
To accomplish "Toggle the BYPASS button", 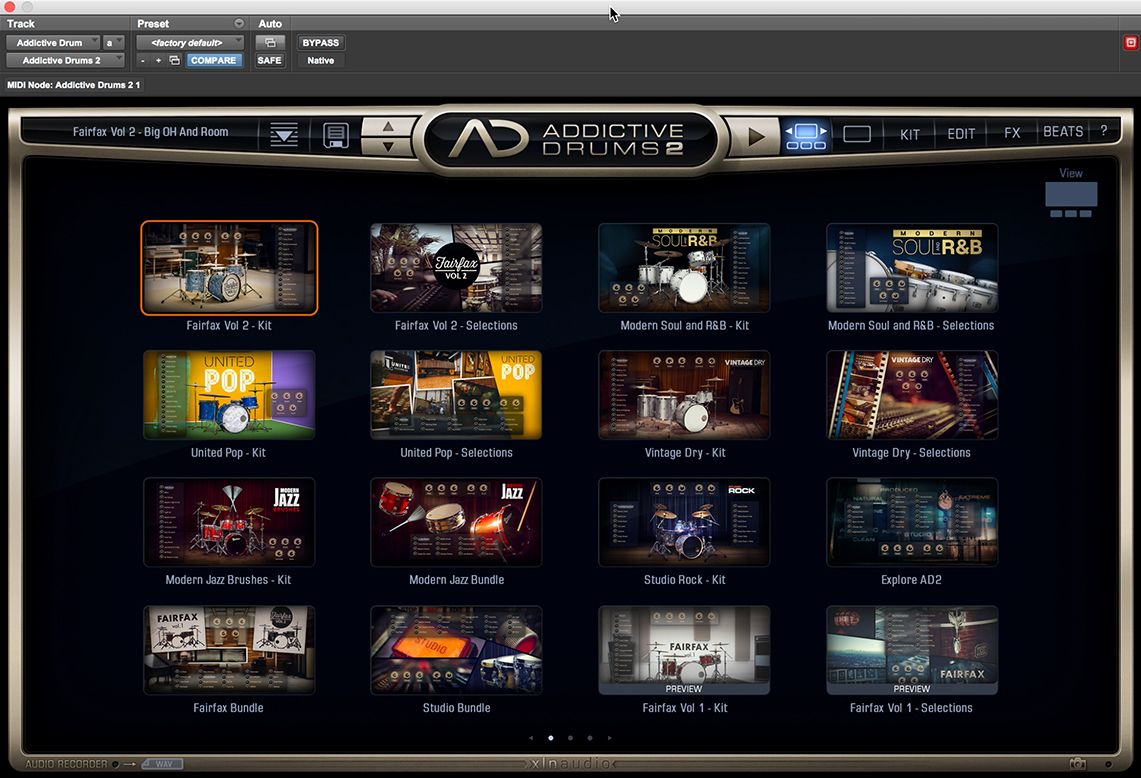I will pos(320,43).
